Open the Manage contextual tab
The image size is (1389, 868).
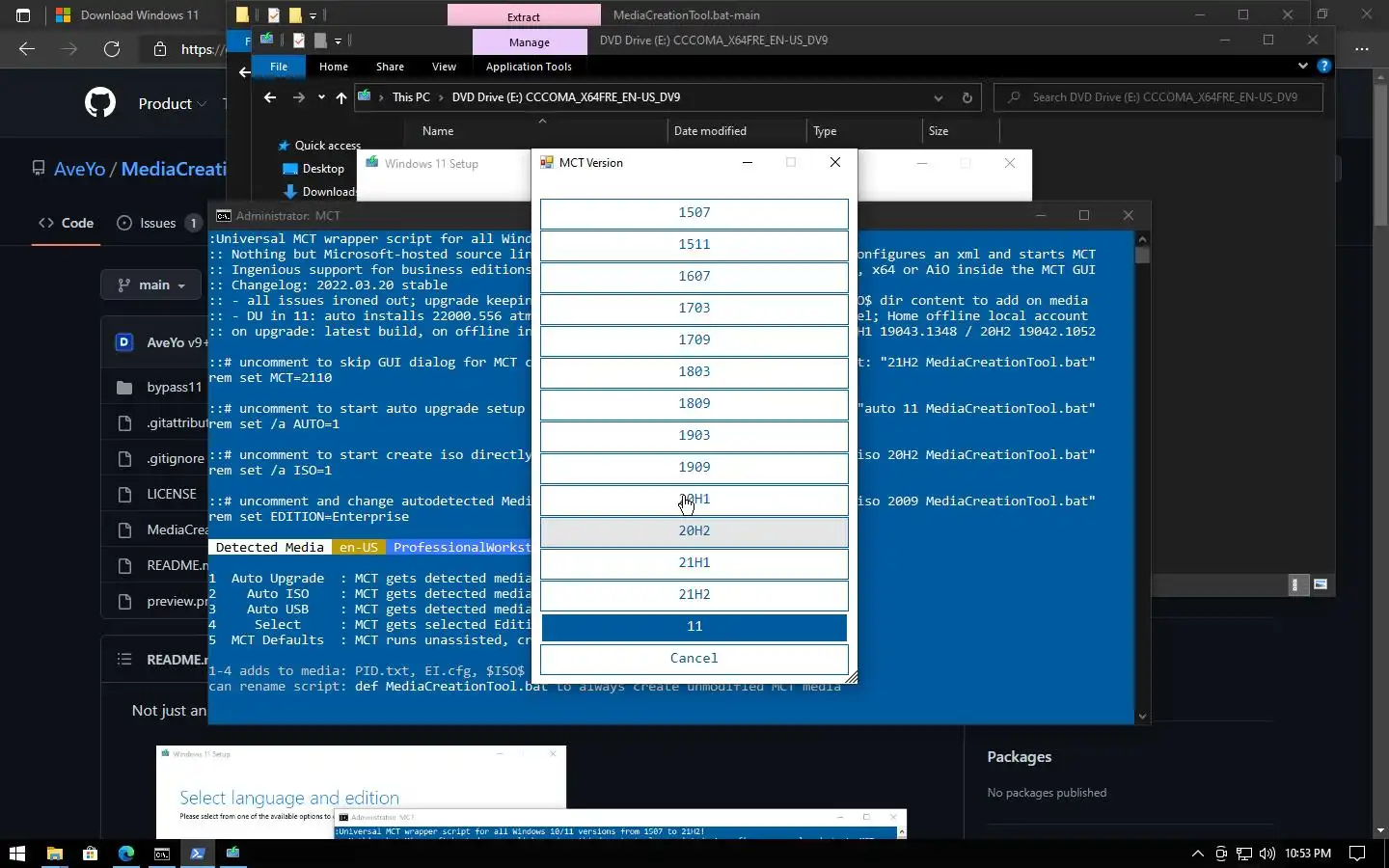tap(529, 42)
